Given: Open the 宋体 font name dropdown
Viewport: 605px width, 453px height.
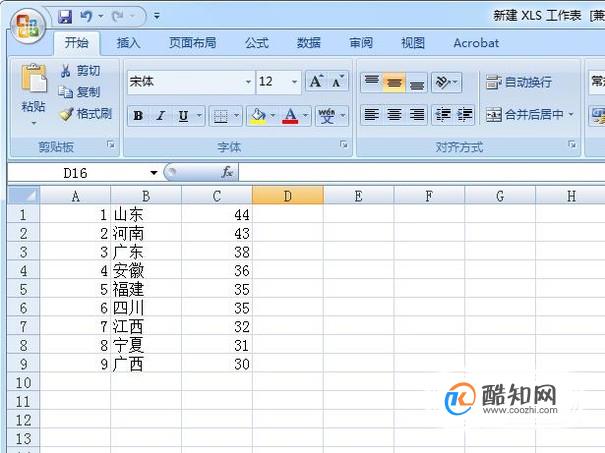Looking at the screenshot, I should click(248, 82).
